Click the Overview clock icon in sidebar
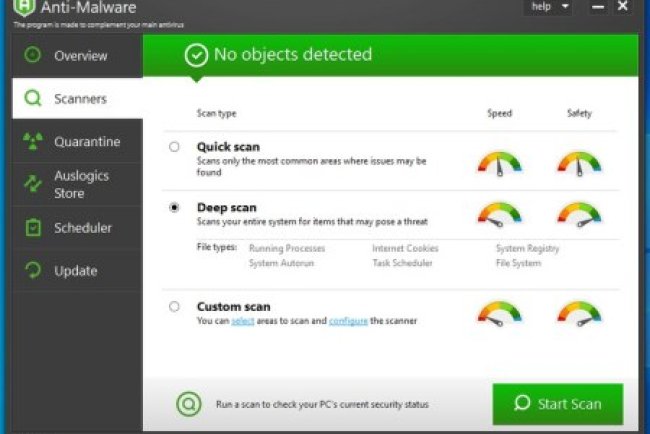 pos(32,55)
